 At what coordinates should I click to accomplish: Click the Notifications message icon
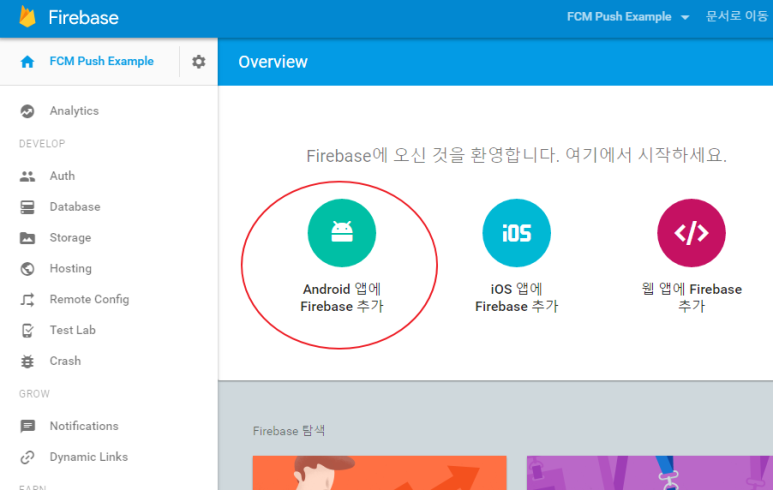point(28,426)
